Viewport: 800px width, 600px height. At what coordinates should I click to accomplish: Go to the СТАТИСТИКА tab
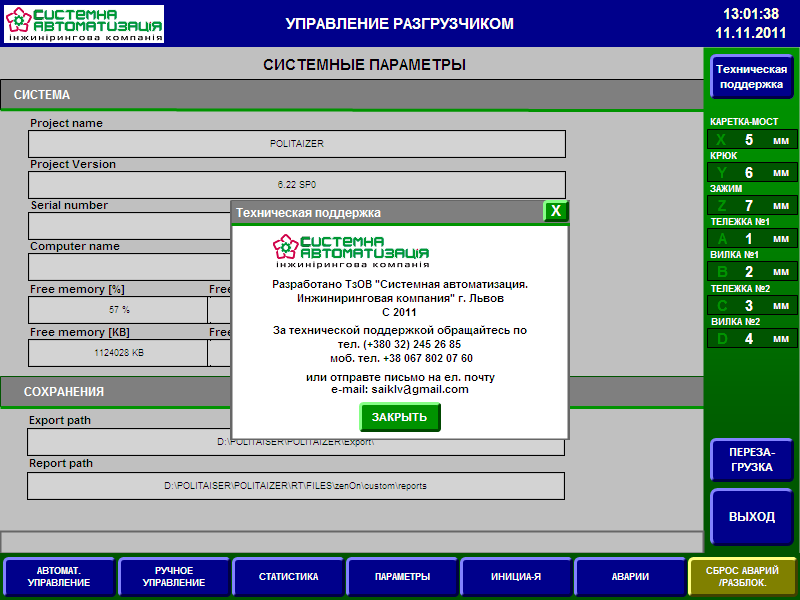tap(288, 577)
